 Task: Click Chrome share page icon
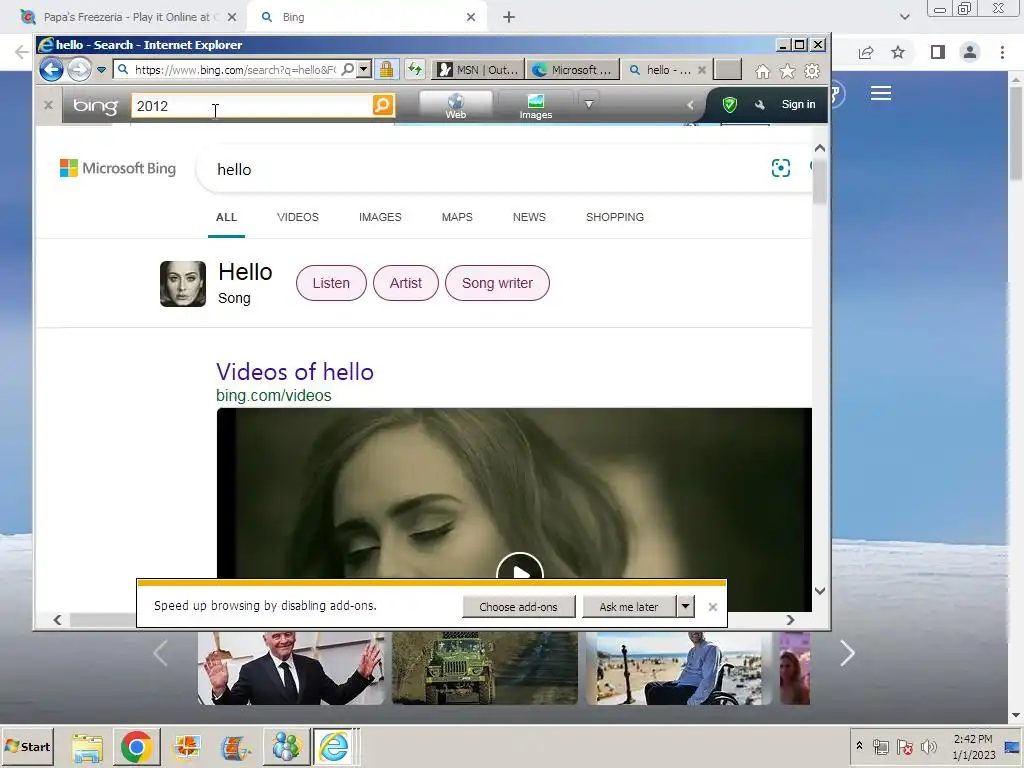(x=866, y=52)
